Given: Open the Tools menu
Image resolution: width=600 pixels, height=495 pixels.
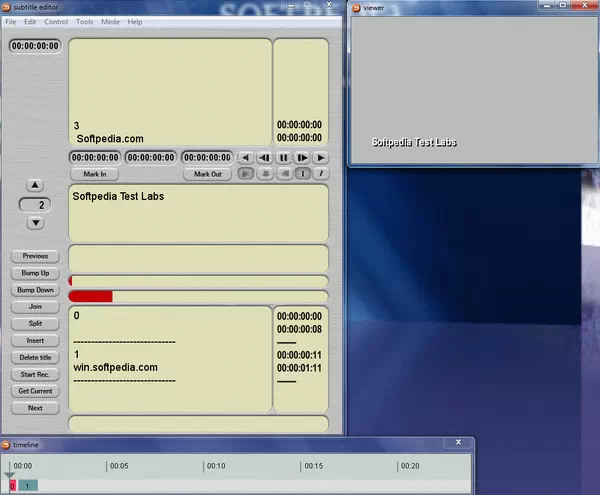Looking at the screenshot, I should tap(84, 22).
